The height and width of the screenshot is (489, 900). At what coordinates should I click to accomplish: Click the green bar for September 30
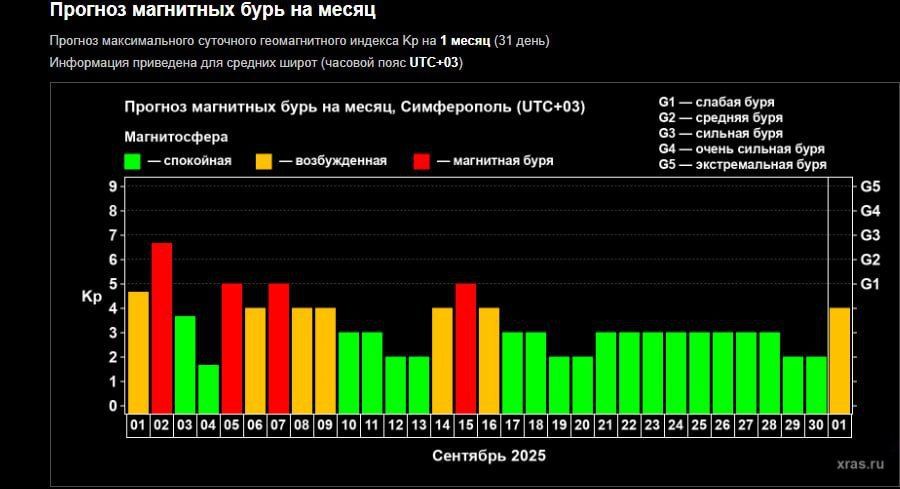coord(817,384)
